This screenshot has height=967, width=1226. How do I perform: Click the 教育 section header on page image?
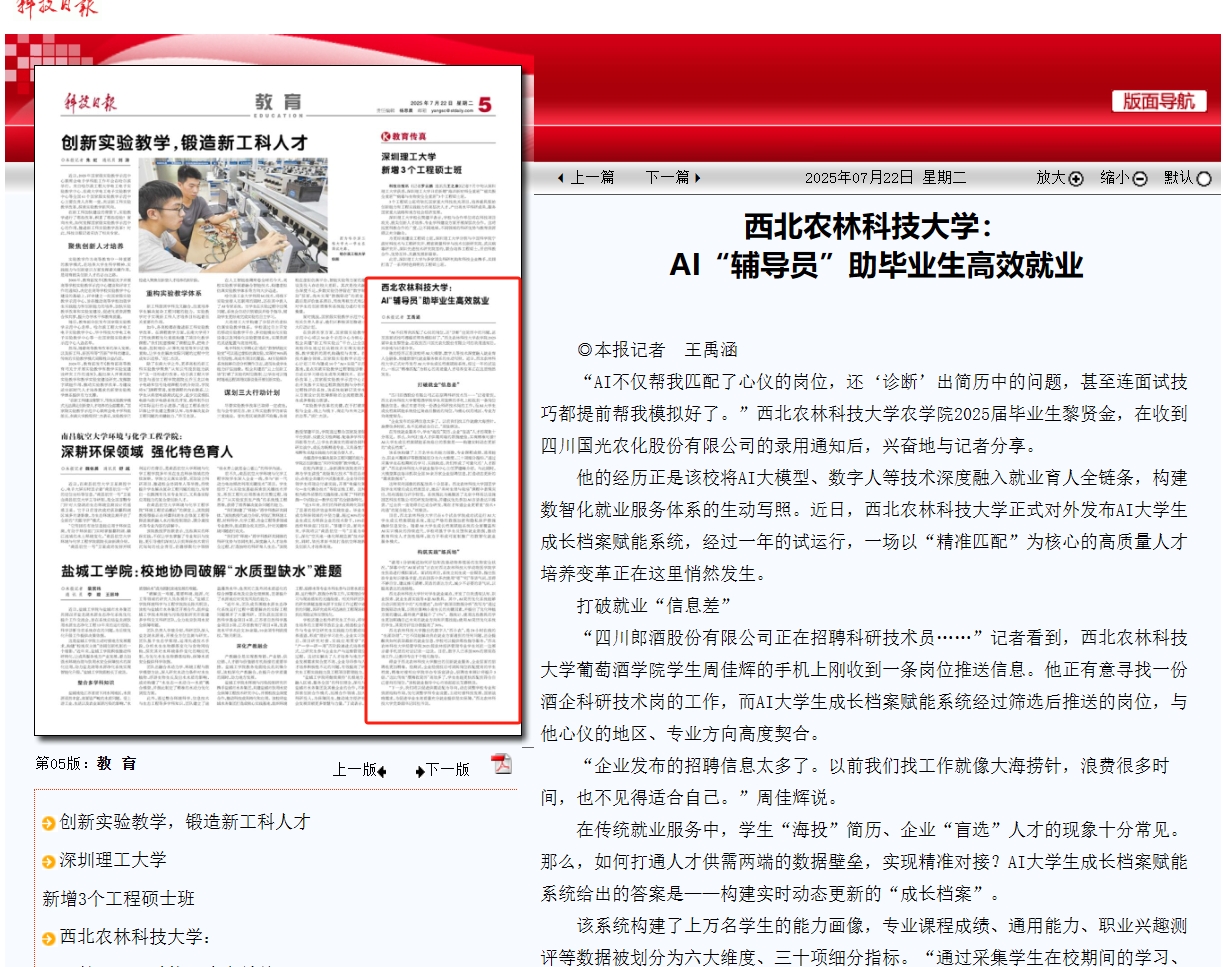tap(278, 102)
